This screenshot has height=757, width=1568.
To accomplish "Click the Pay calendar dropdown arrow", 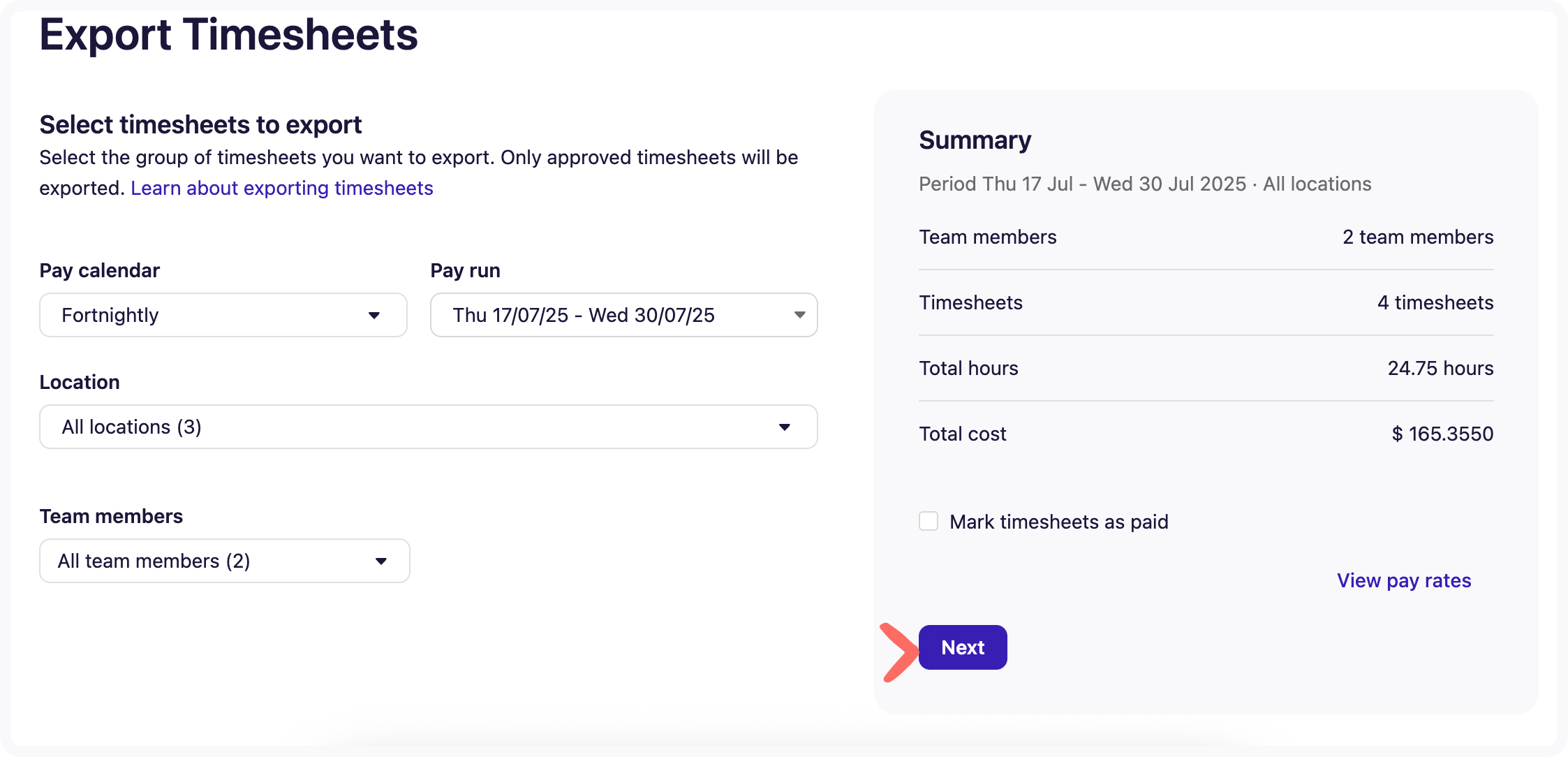I will (374, 316).
